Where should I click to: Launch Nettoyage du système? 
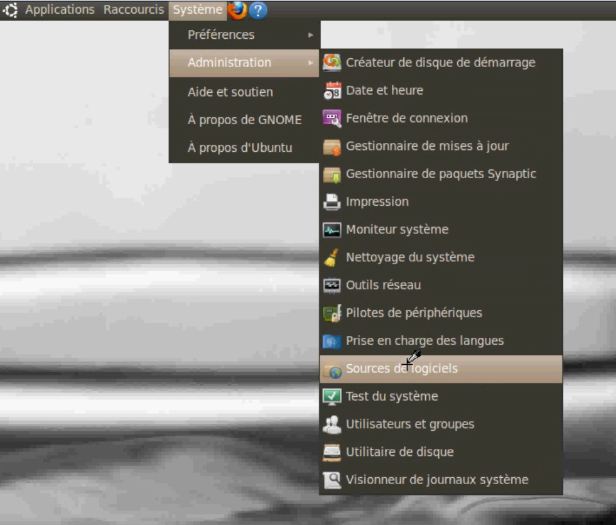[x=441, y=257]
